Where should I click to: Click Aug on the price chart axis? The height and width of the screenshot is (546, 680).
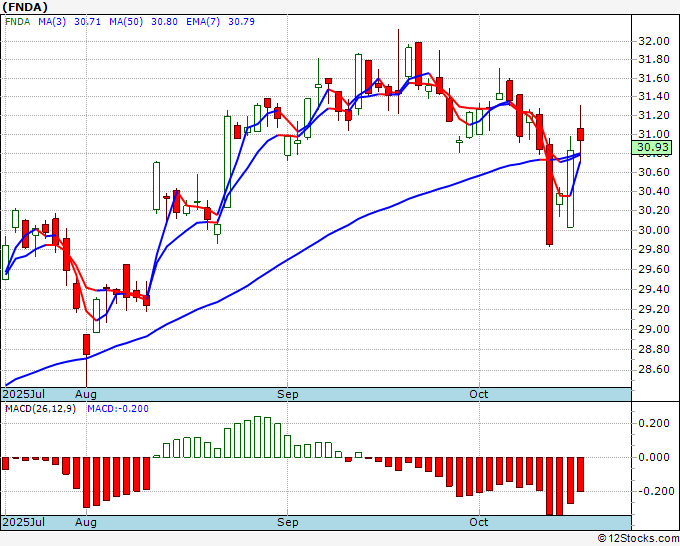85,394
